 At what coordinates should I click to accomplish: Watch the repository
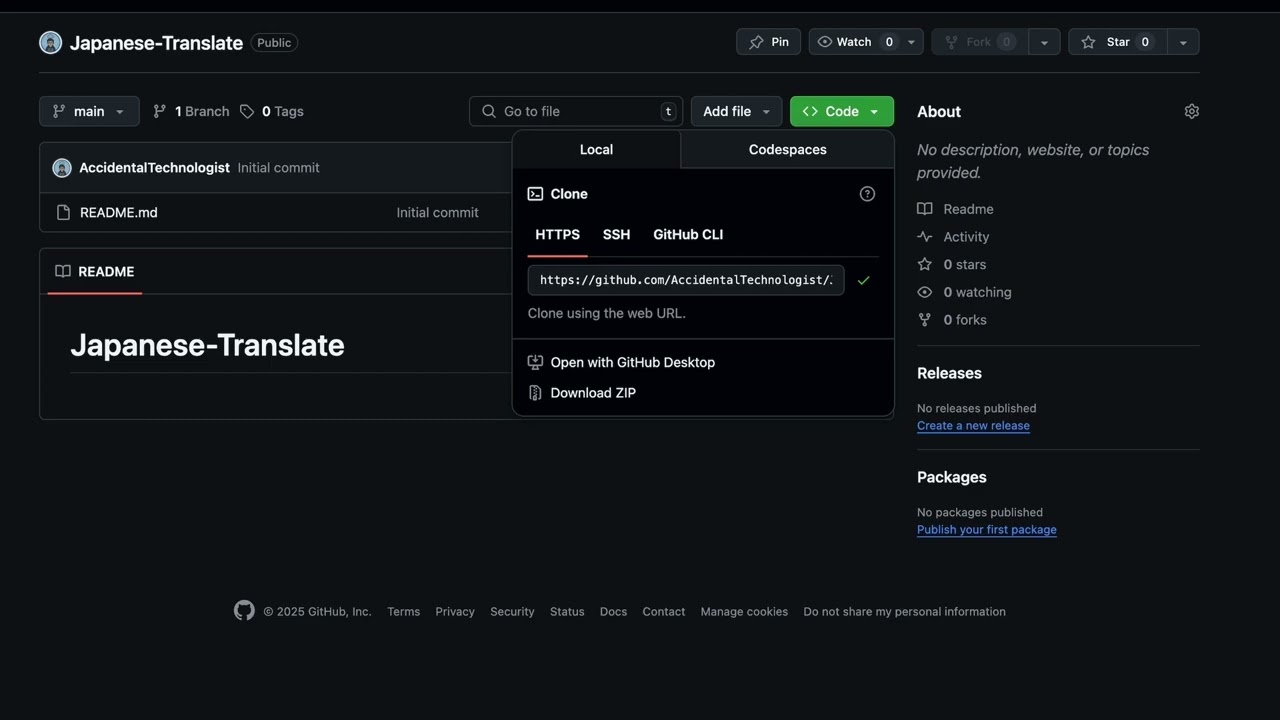tap(854, 42)
